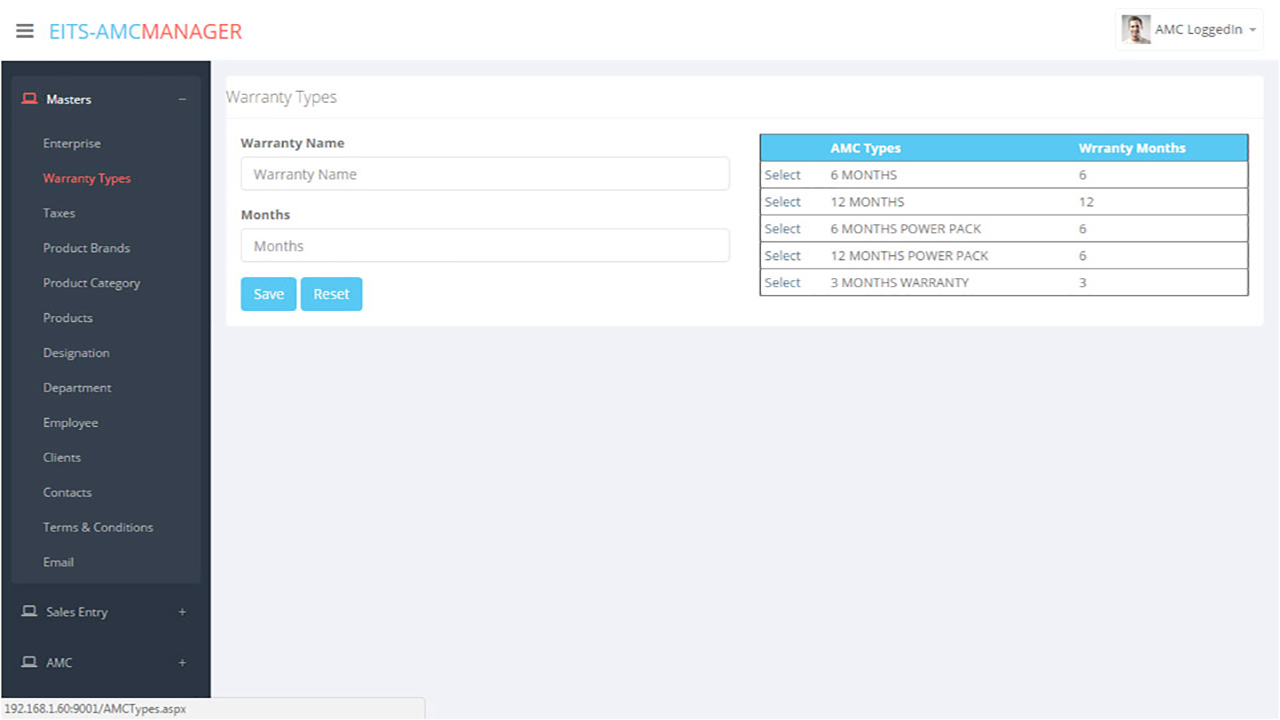The image size is (1280, 720).
Task: Open the Clients page
Action: 62,457
